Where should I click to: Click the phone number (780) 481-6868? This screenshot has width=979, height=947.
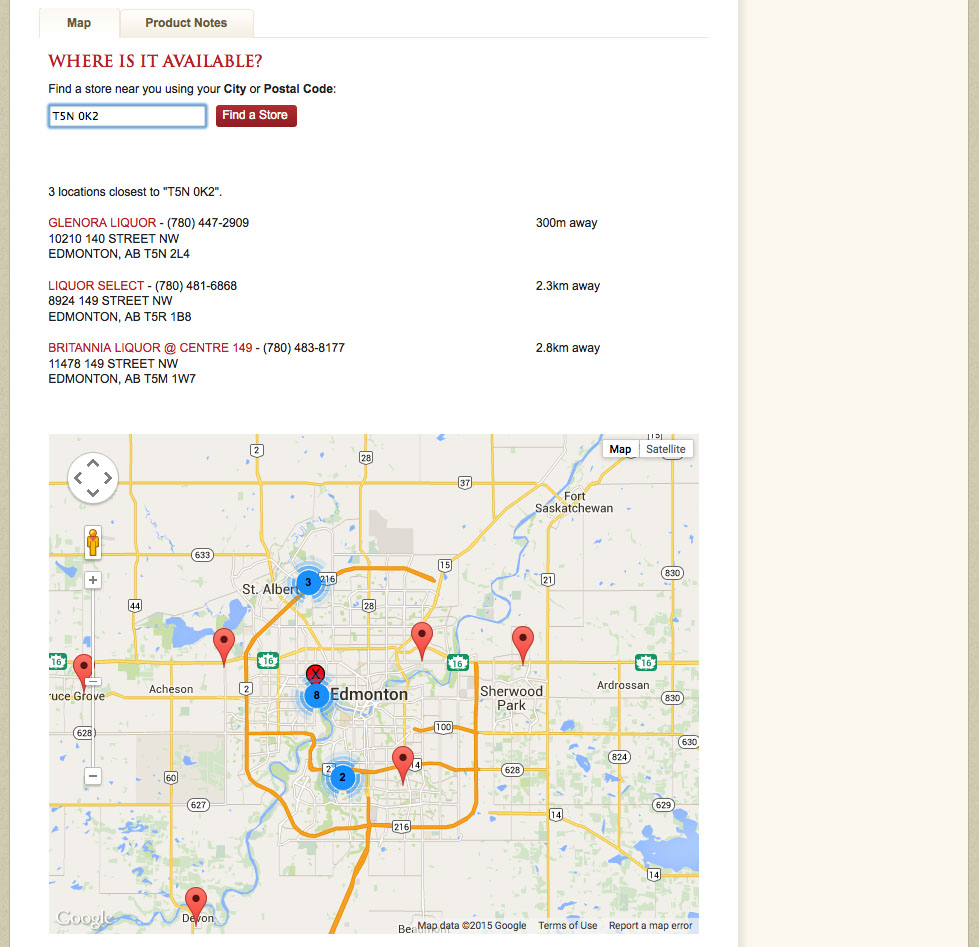click(x=196, y=286)
